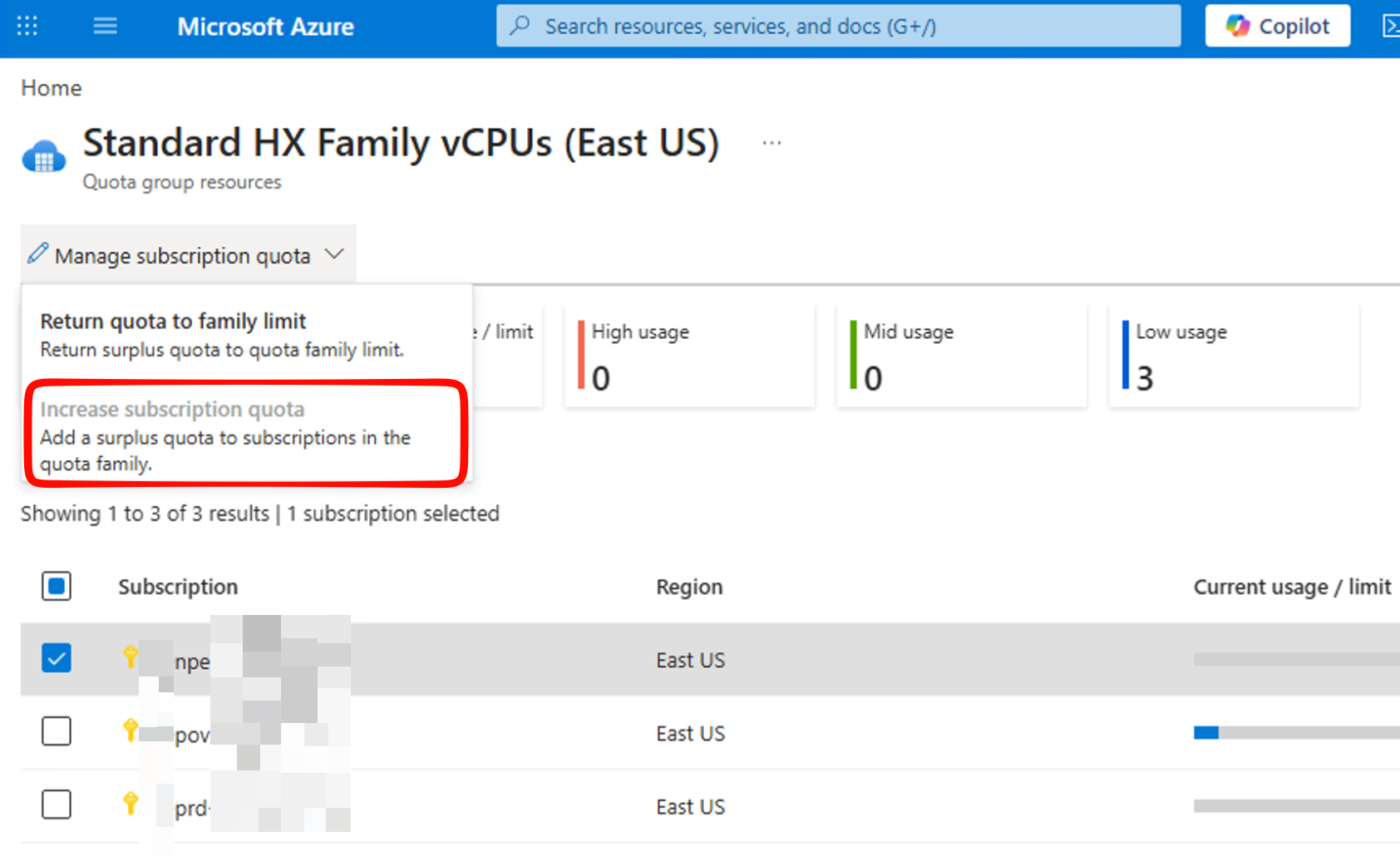1400x856 pixels.
Task: Focus the search resources input field
Action: [838, 26]
